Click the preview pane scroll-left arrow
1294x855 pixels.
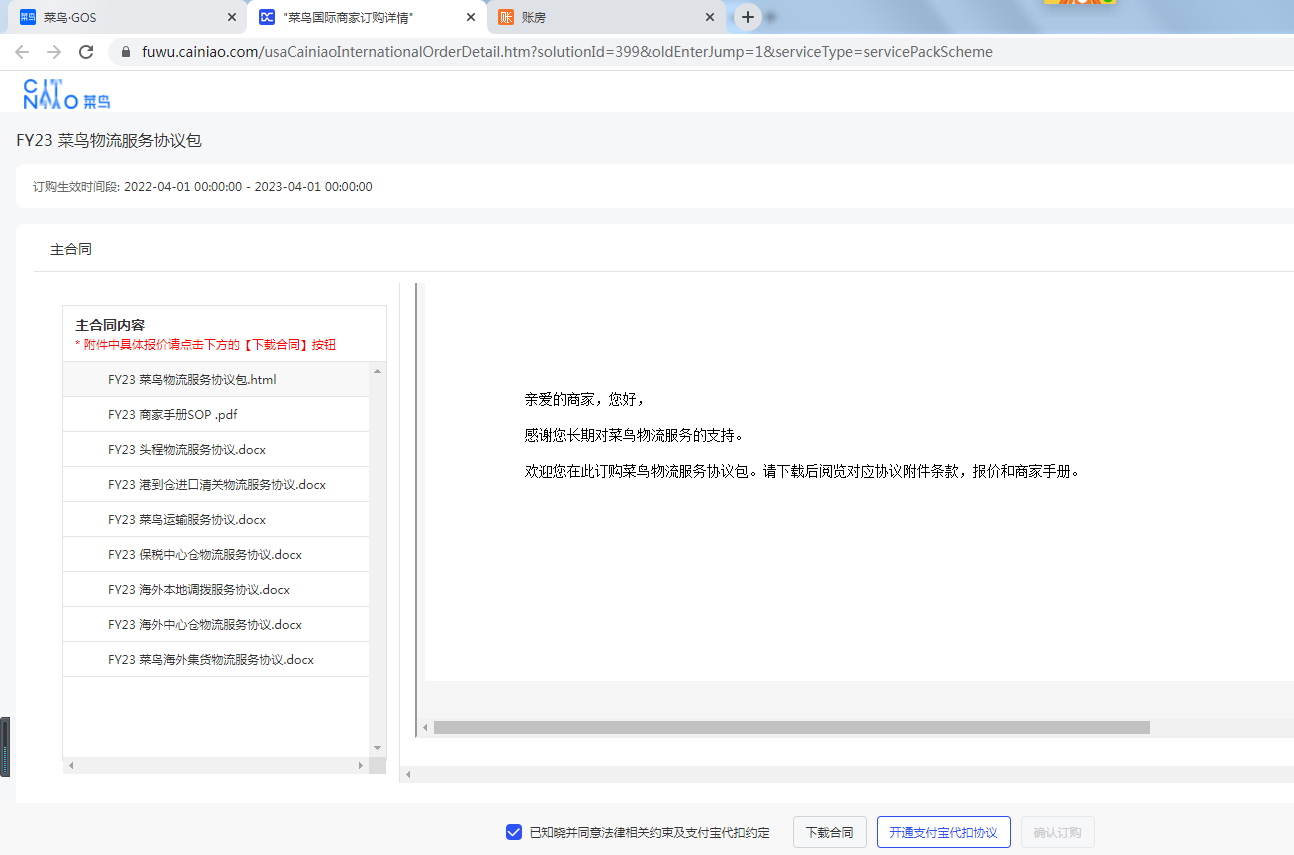425,727
